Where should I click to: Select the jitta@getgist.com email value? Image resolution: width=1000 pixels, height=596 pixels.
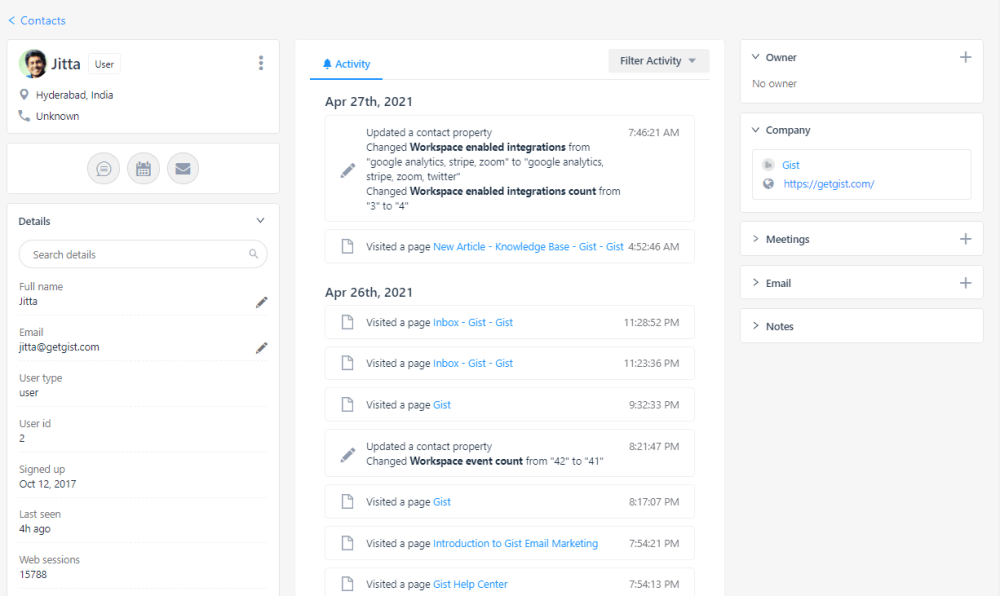pos(59,347)
